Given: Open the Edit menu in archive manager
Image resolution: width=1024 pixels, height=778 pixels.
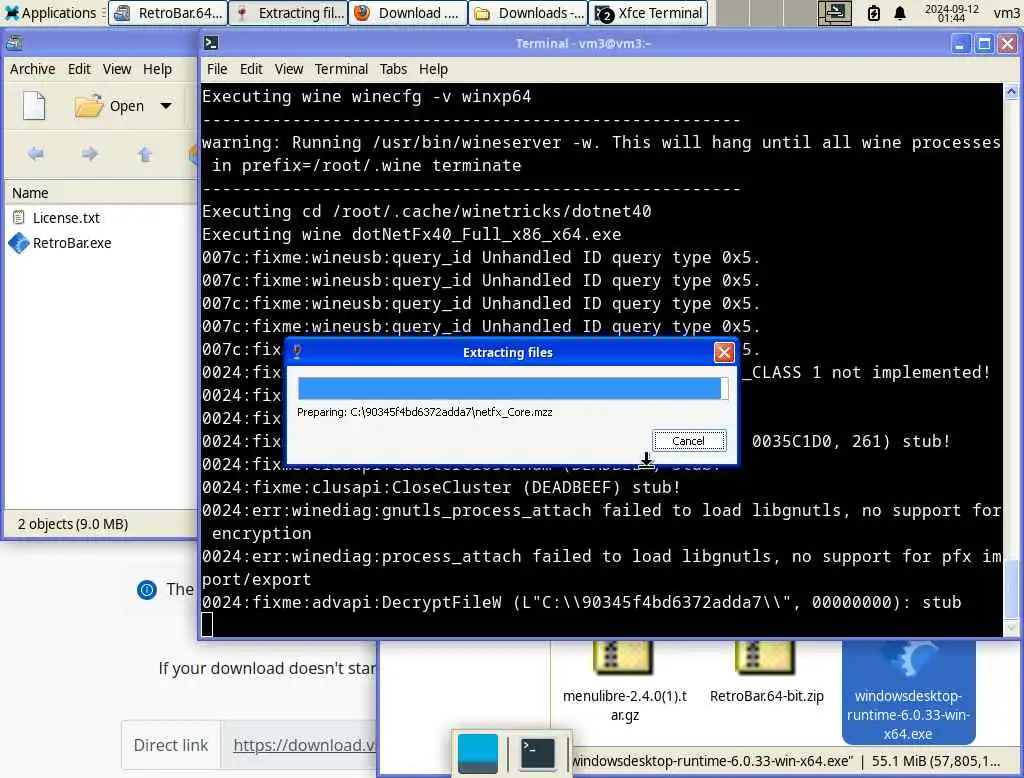Looking at the screenshot, I should click(79, 69).
